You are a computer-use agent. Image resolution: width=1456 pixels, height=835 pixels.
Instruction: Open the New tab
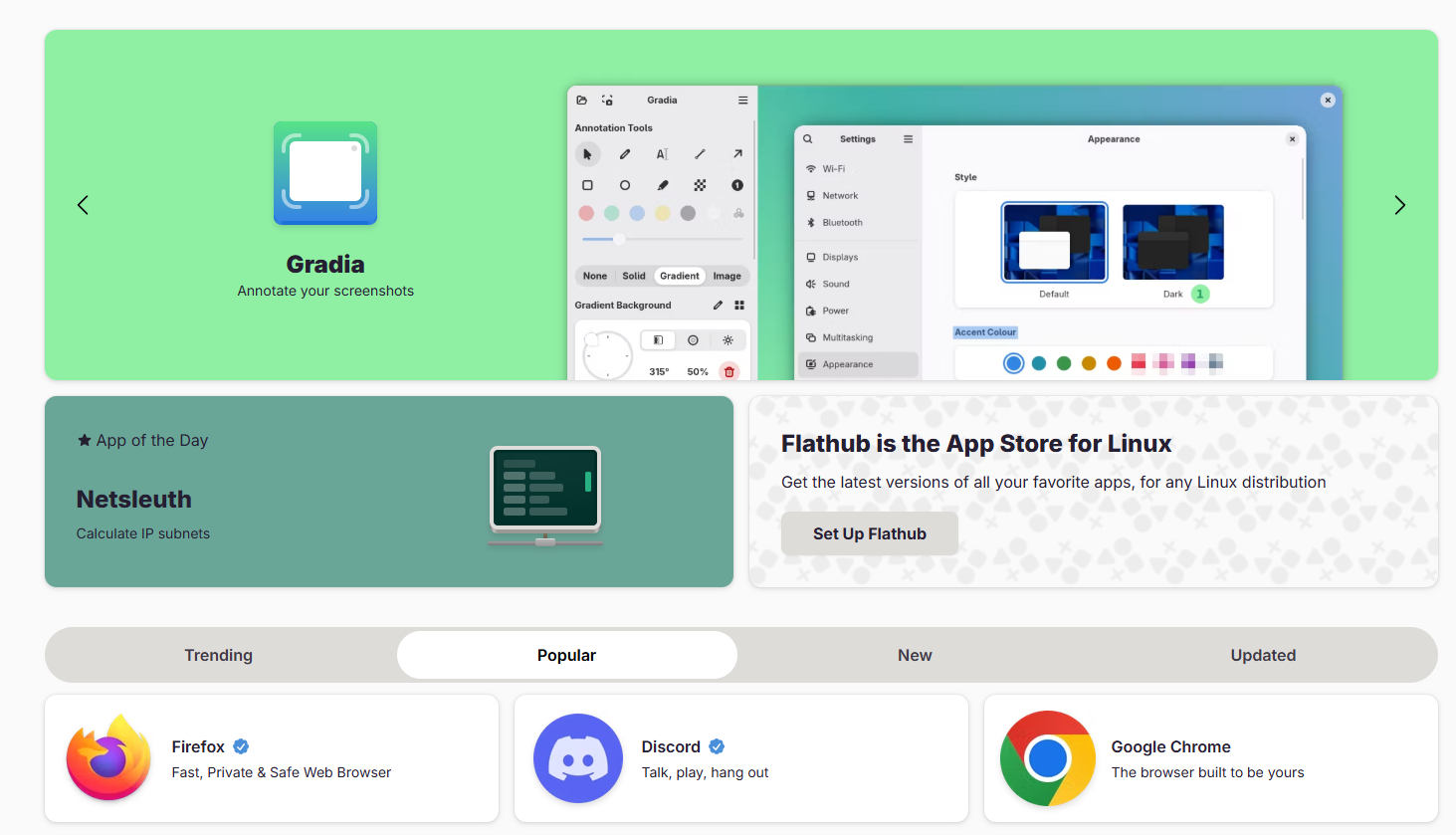point(916,655)
